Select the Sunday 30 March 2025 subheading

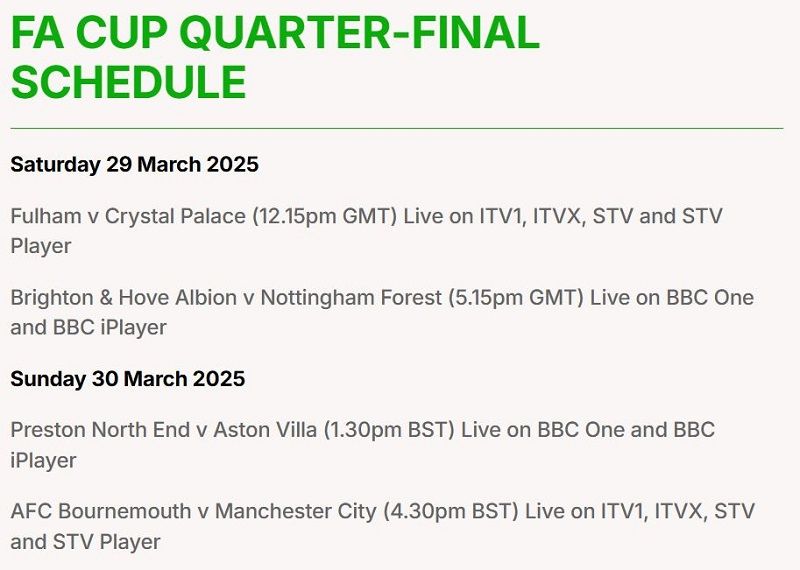click(x=128, y=379)
